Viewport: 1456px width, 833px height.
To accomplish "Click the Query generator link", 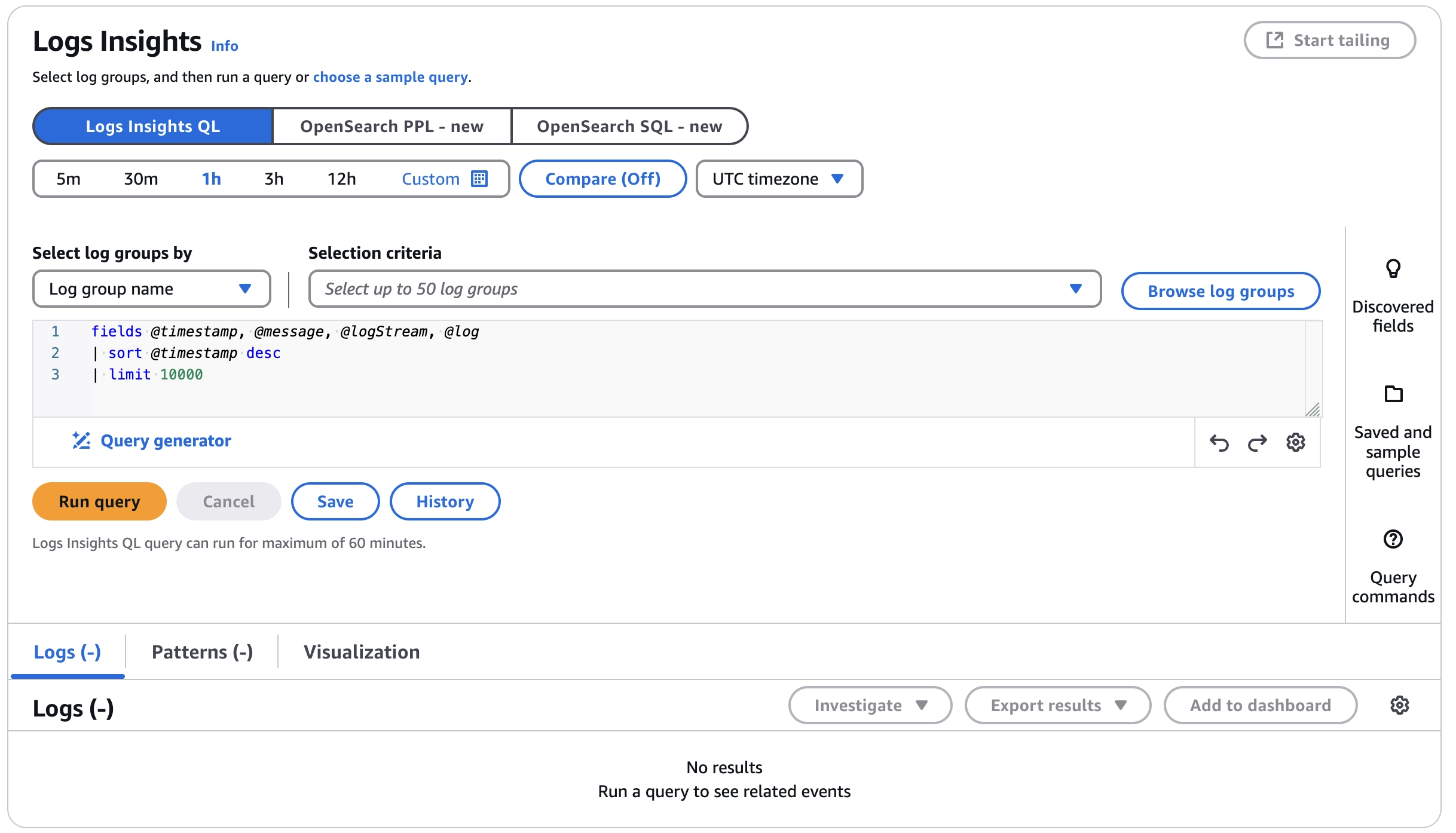I will [166, 440].
